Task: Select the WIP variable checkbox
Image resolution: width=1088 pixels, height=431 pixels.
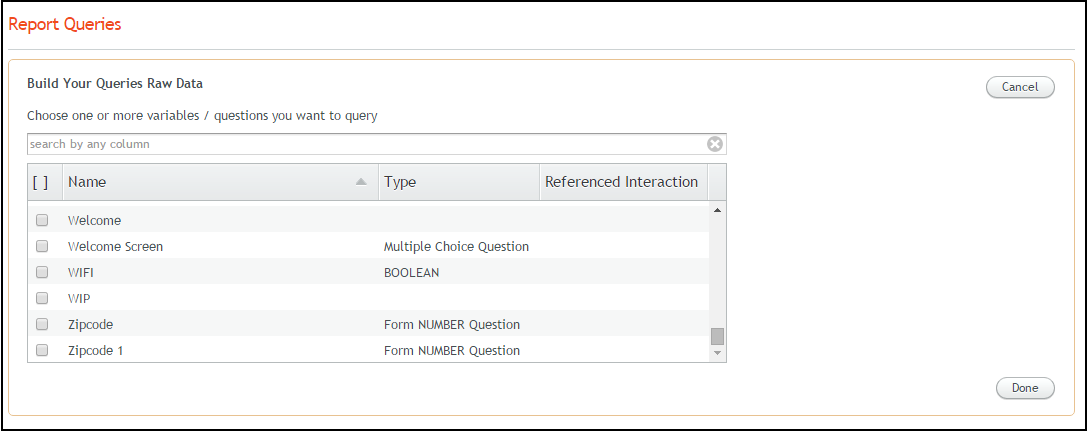Action: pyautogui.click(x=42, y=298)
